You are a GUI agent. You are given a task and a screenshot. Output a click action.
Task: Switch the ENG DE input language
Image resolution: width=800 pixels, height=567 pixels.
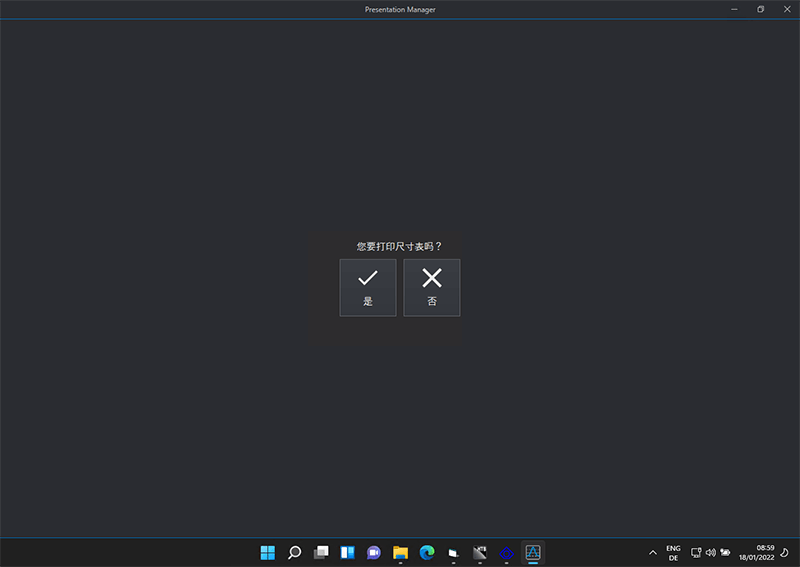click(673, 553)
